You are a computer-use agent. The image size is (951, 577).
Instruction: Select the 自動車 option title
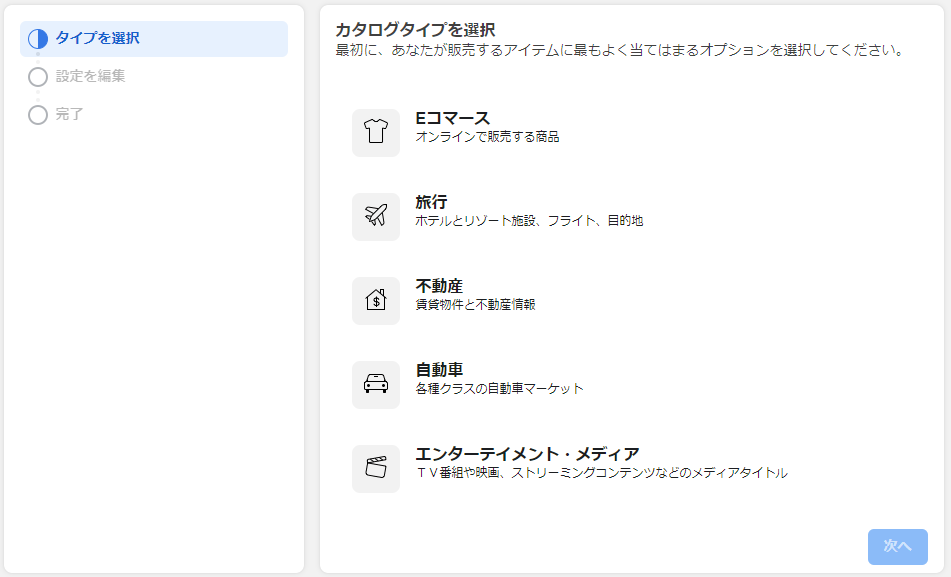pos(439,370)
